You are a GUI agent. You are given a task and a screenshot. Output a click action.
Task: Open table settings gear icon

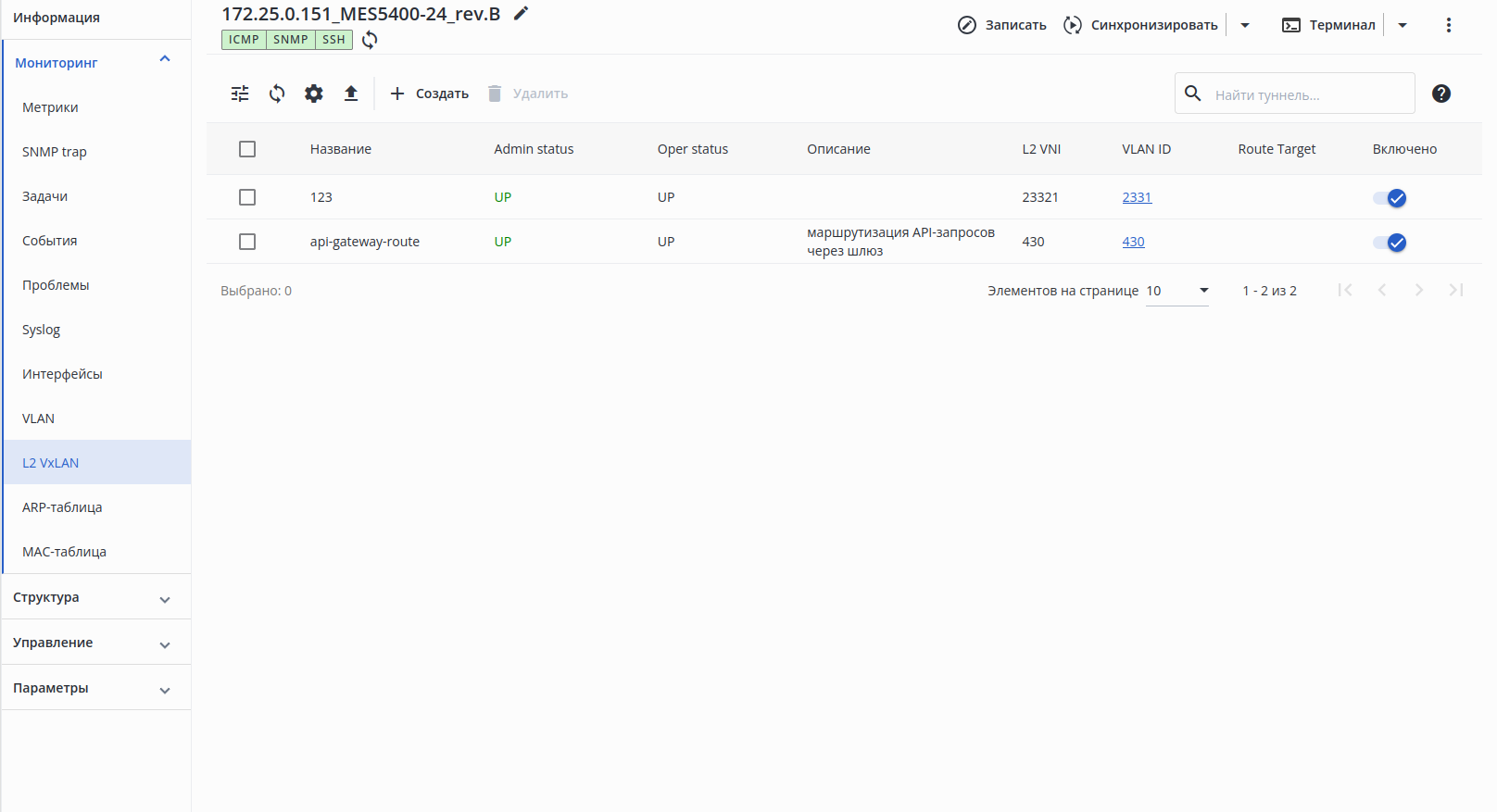[x=314, y=94]
